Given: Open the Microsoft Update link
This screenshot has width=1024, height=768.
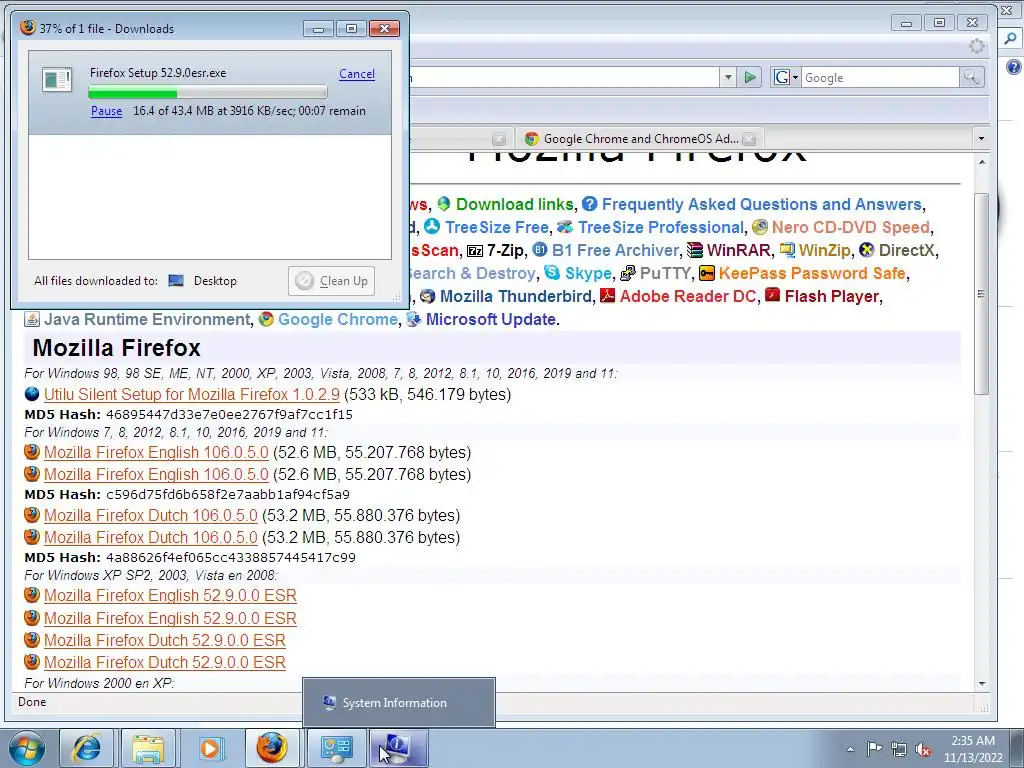Looking at the screenshot, I should click(x=490, y=319).
